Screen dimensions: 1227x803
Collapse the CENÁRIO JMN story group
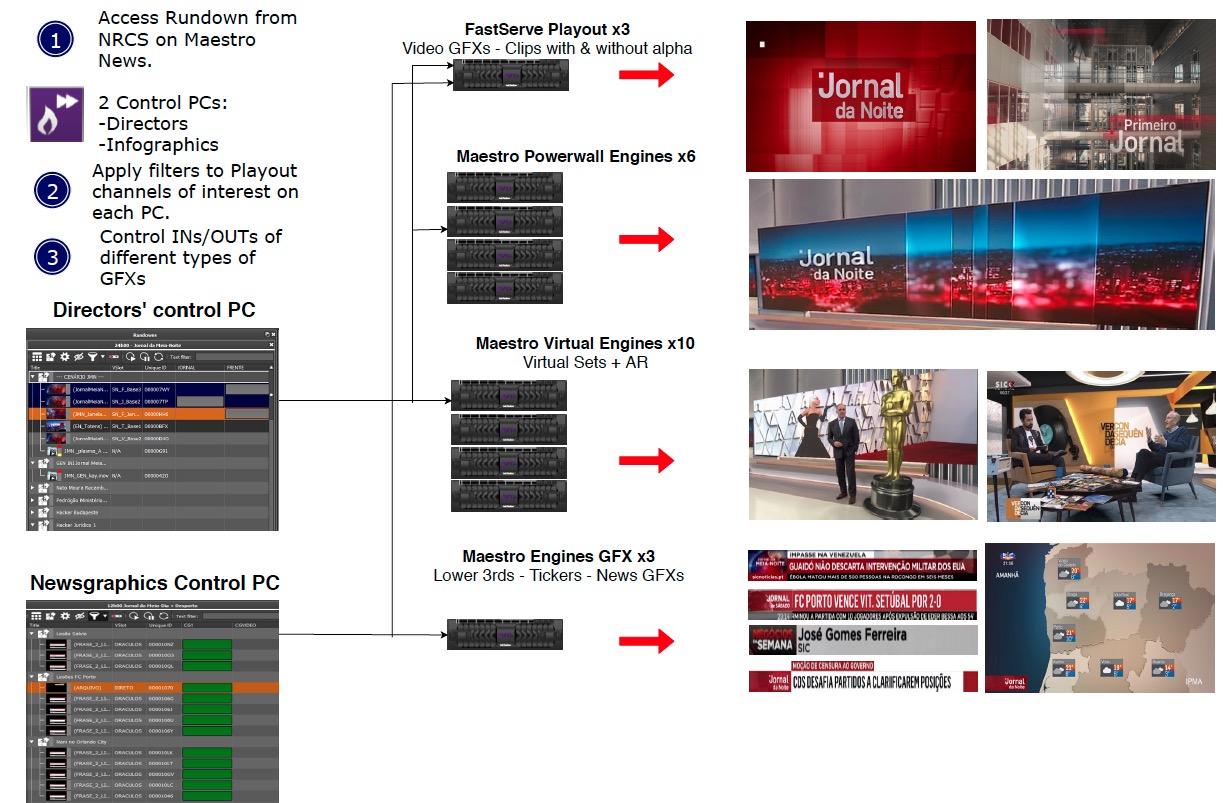32,377
